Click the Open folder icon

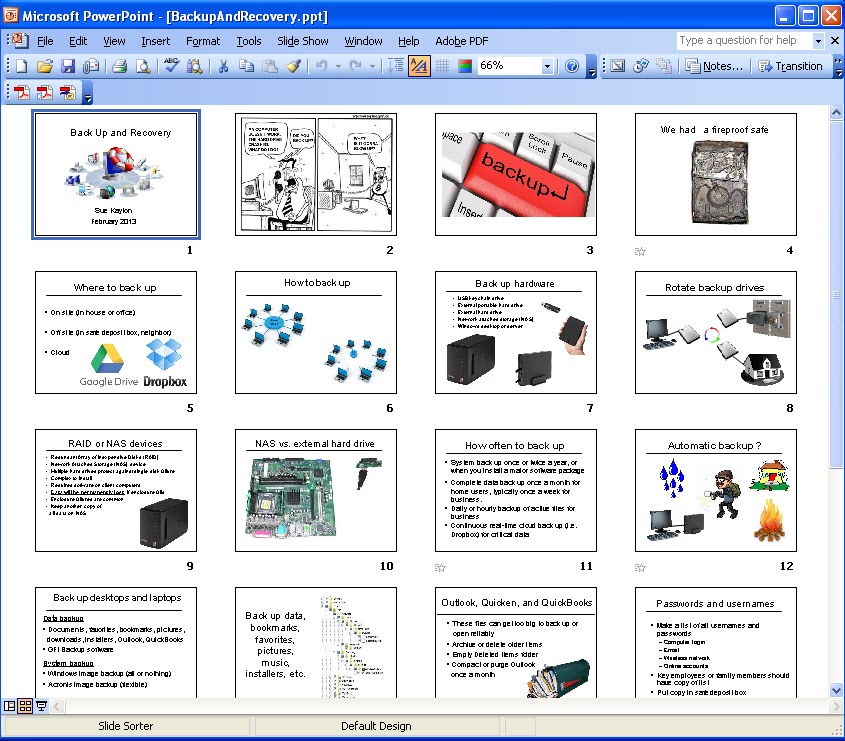(45, 66)
